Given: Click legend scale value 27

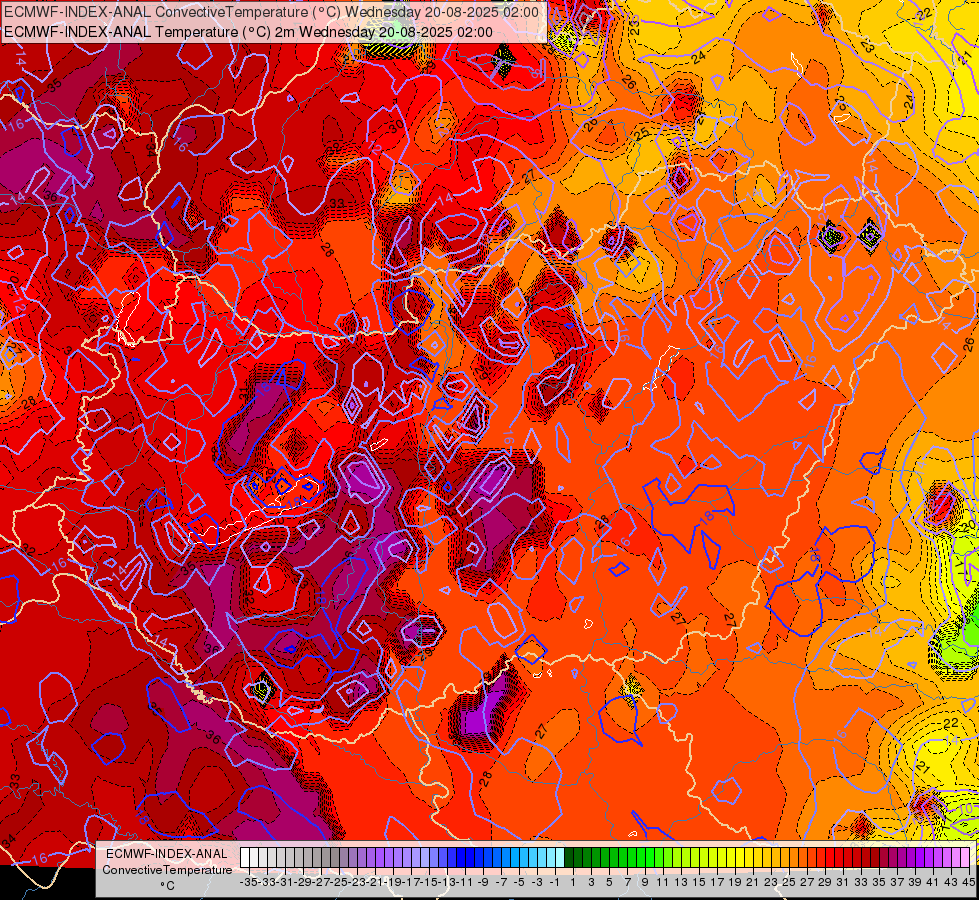Looking at the screenshot, I should click(807, 882).
